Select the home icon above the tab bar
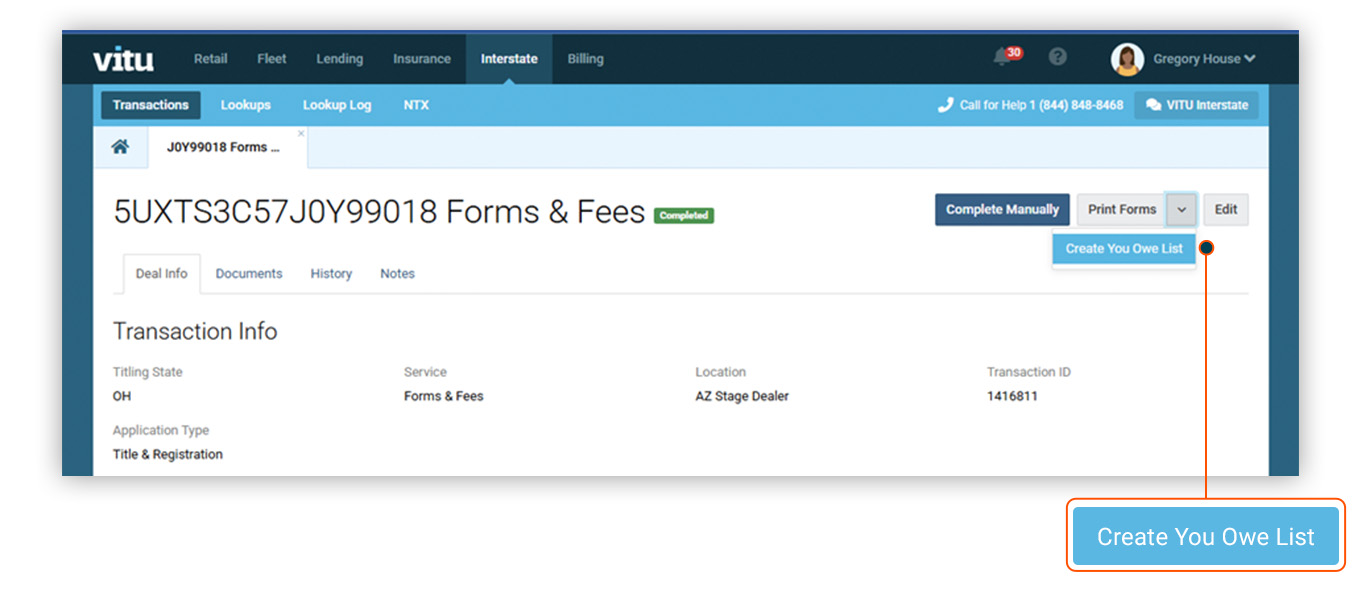 click(x=121, y=146)
